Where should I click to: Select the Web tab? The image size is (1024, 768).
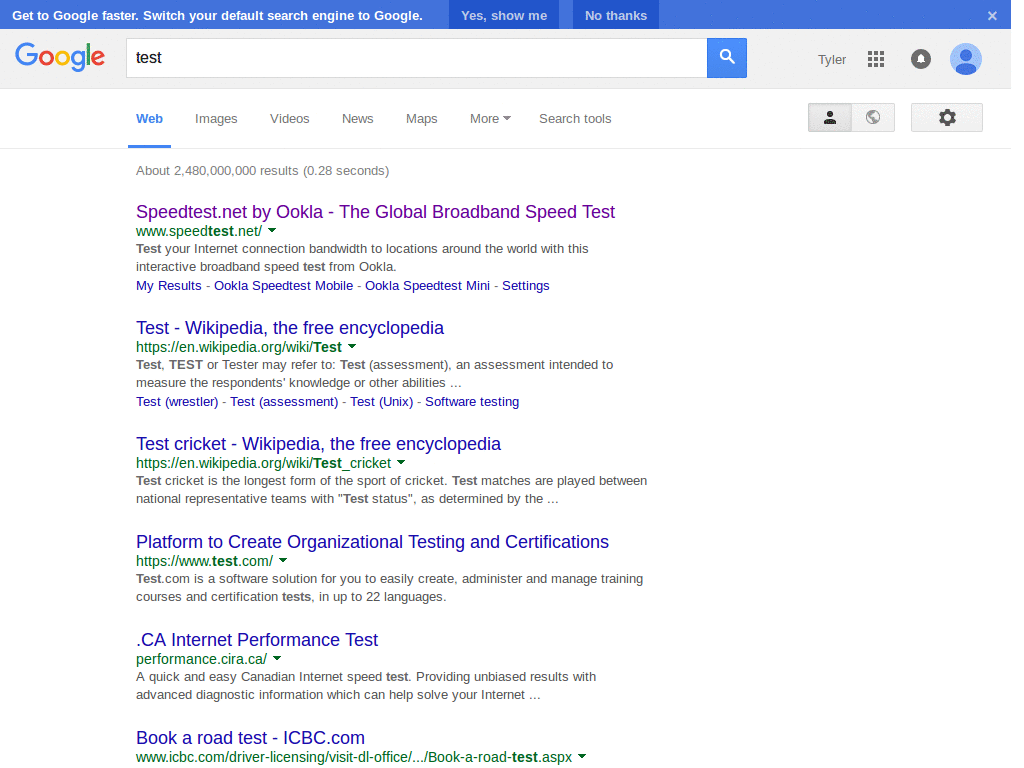pos(150,119)
